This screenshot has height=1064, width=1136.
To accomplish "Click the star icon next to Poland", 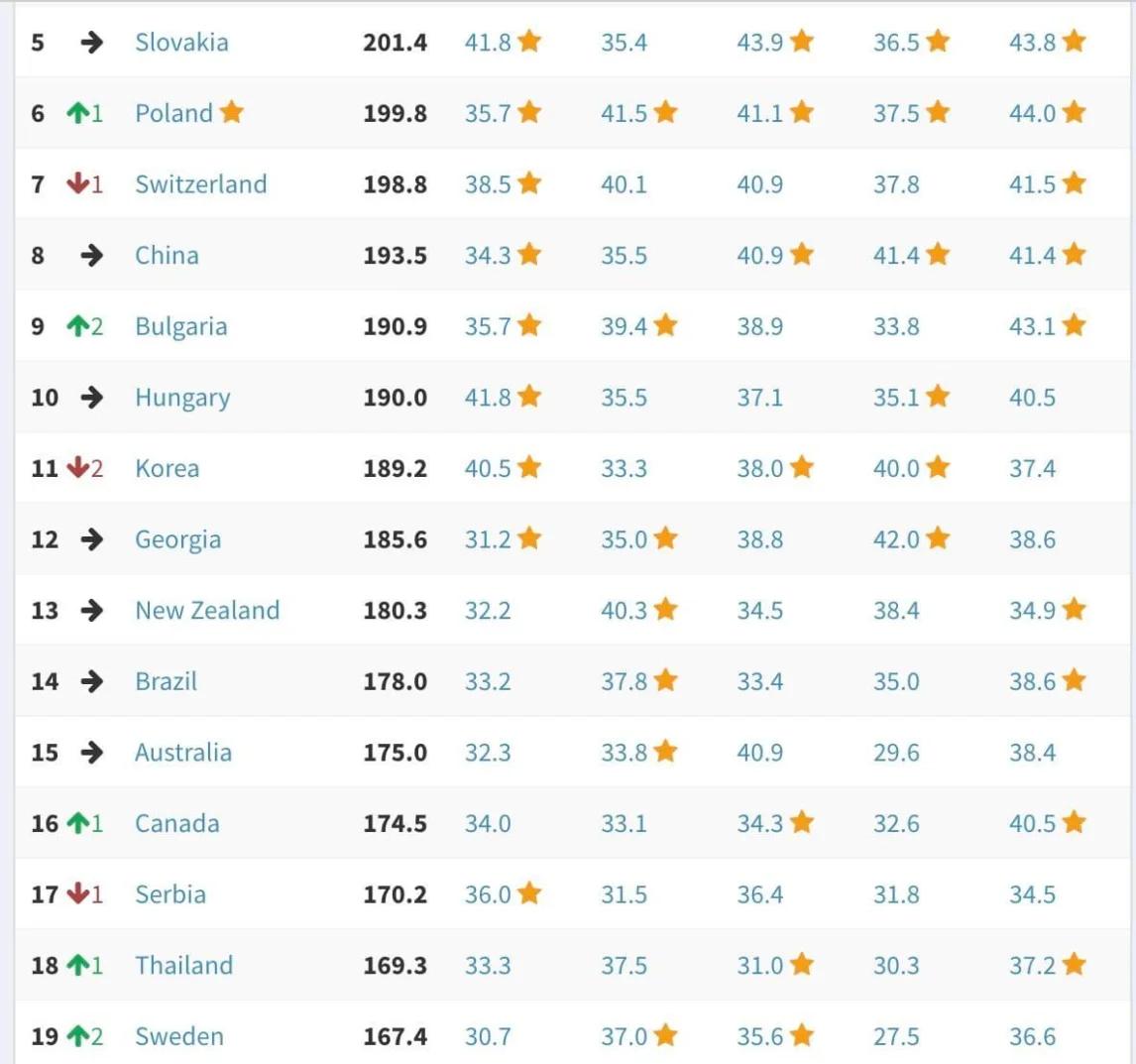I will click(x=232, y=112).
